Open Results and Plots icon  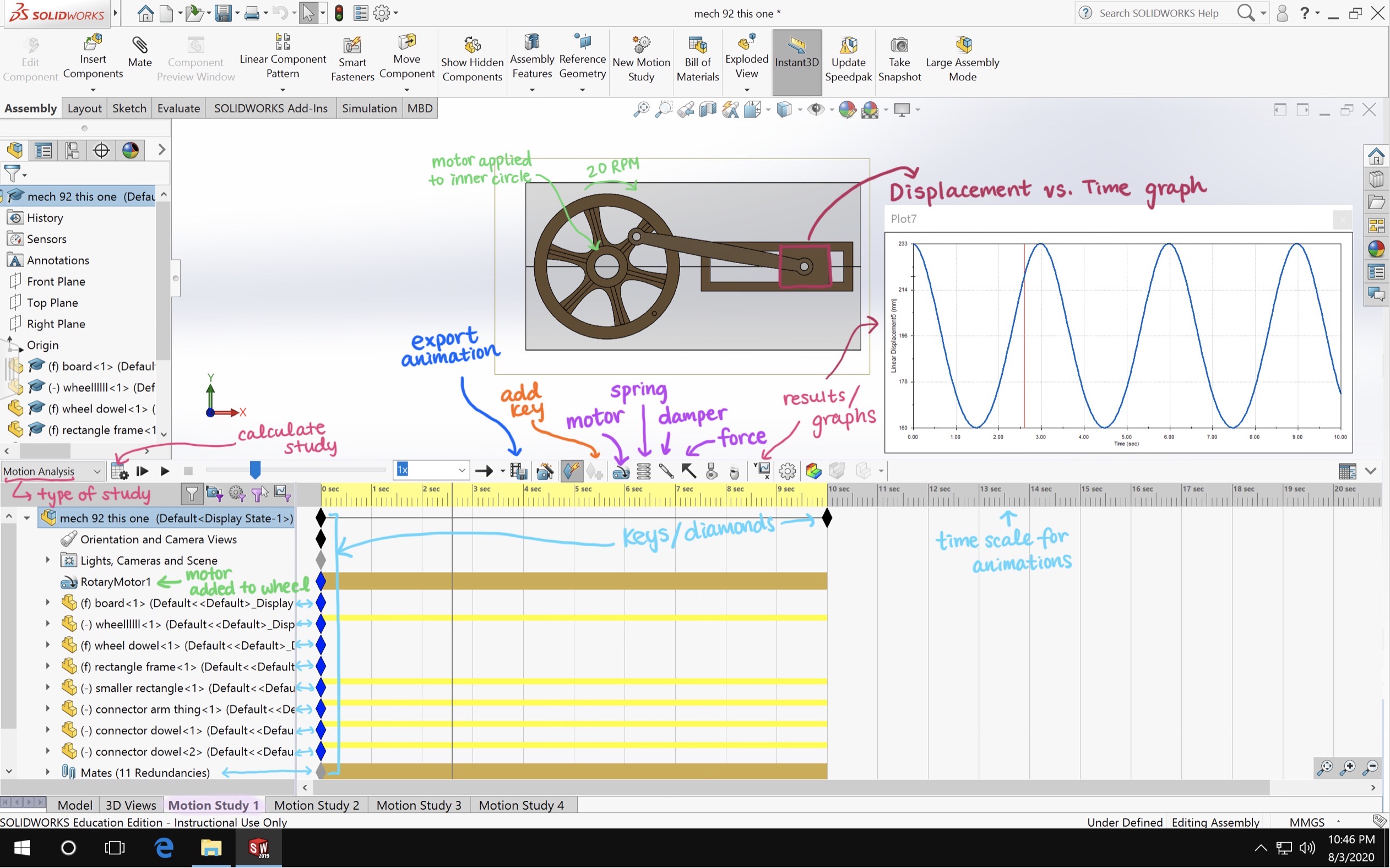pos(762,471)
